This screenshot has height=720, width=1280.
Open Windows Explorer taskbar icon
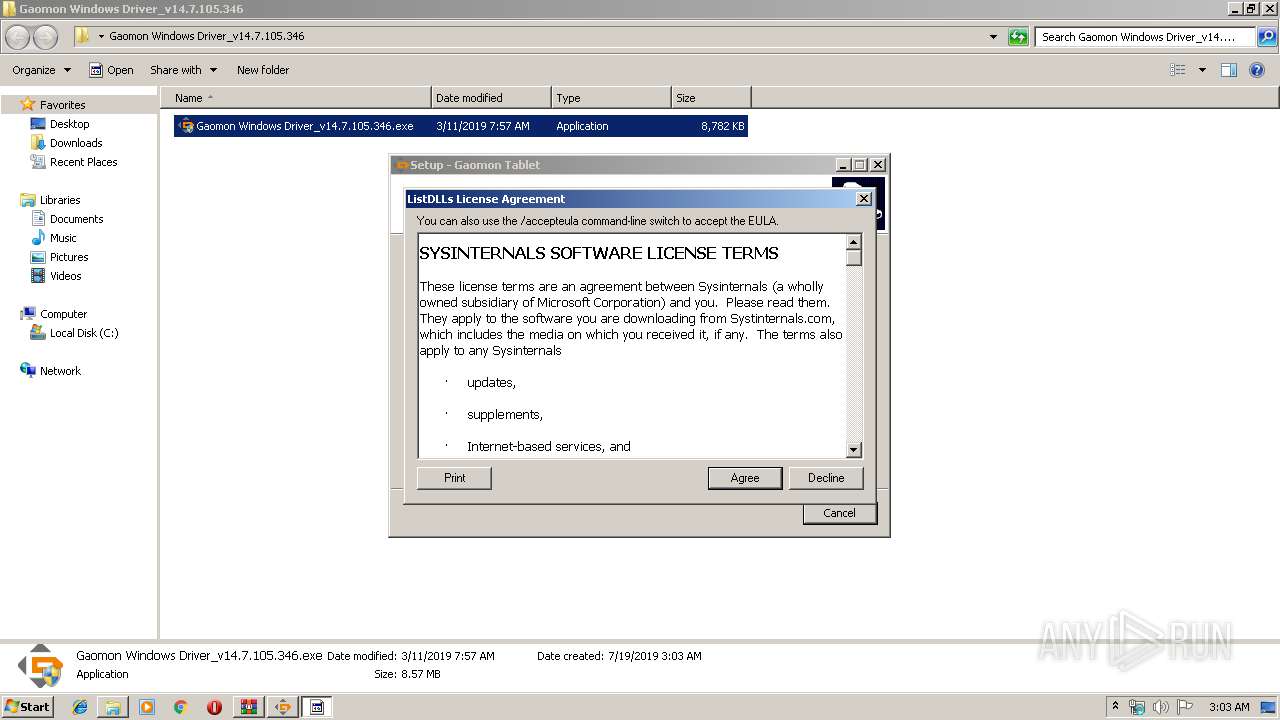[x=113, y=707]
